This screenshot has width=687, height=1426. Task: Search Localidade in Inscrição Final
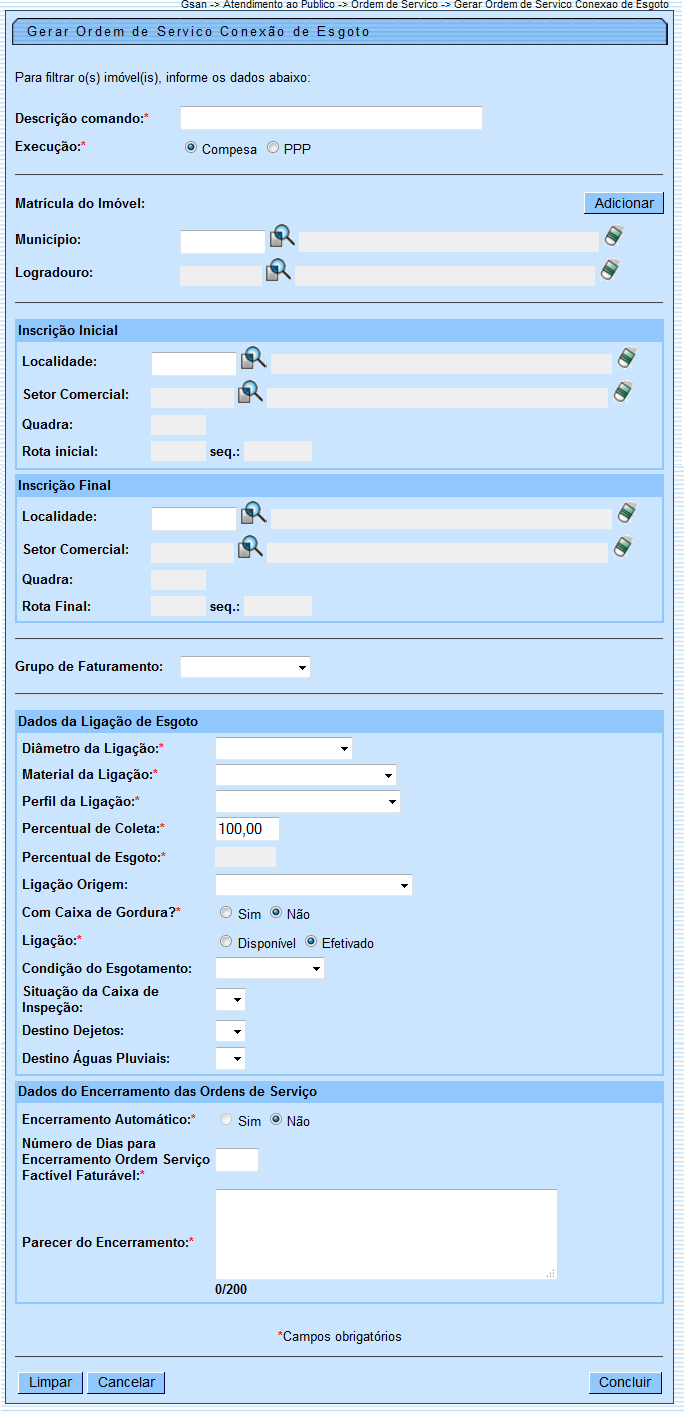(x=254, y=514)
